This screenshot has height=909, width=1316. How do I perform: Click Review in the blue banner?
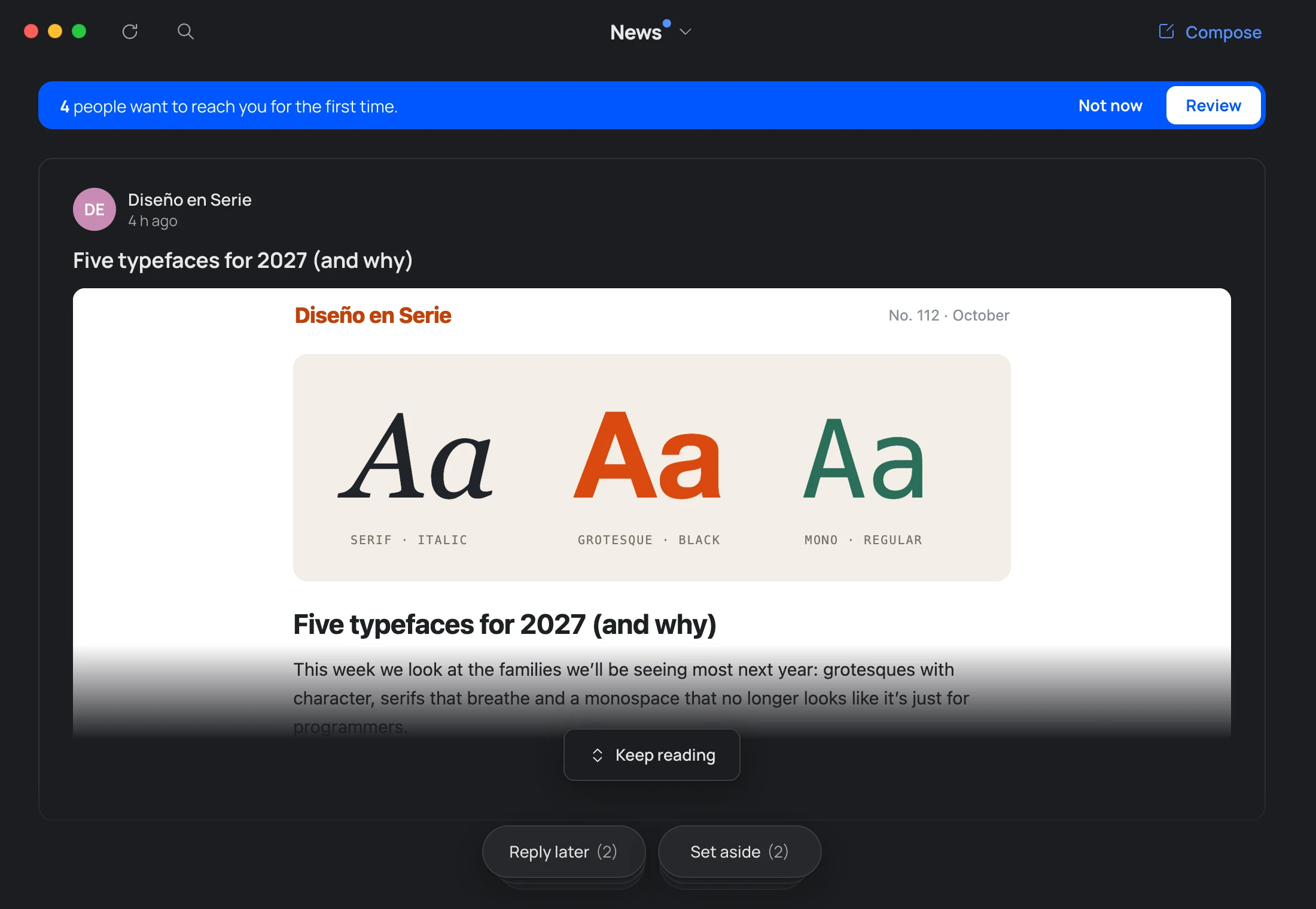1213,106
